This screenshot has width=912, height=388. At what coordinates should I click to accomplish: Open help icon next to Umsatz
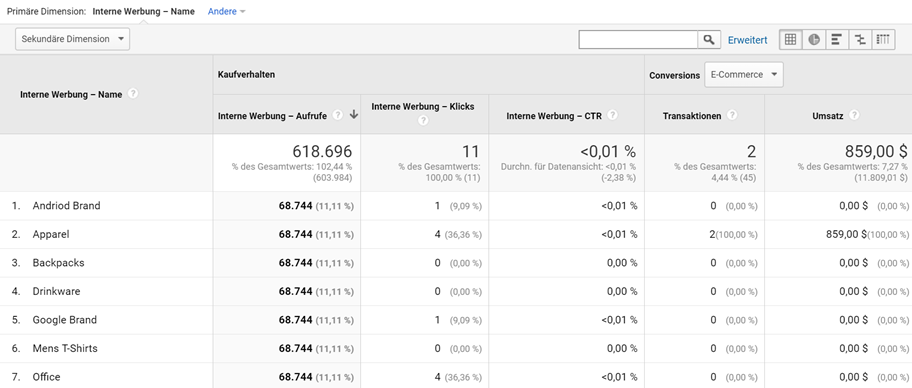854,115
